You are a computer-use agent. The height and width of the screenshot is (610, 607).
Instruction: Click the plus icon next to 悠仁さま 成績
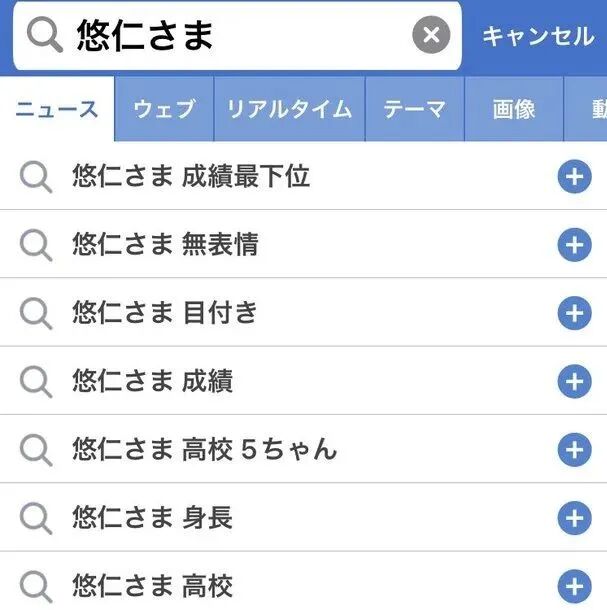pyautogui.click(x=574, y=381)
